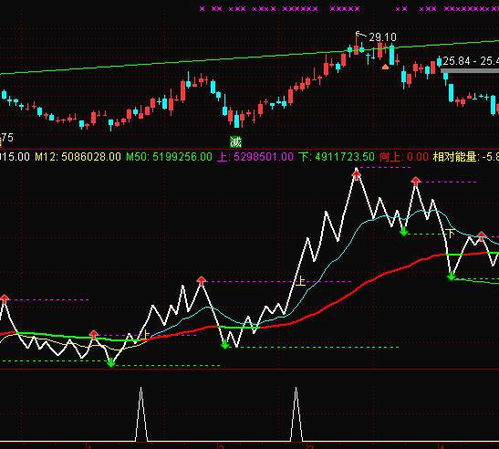Select the M50 indicator value label
The width and height of the screenshot is (499, 449).
coord(169,157)
